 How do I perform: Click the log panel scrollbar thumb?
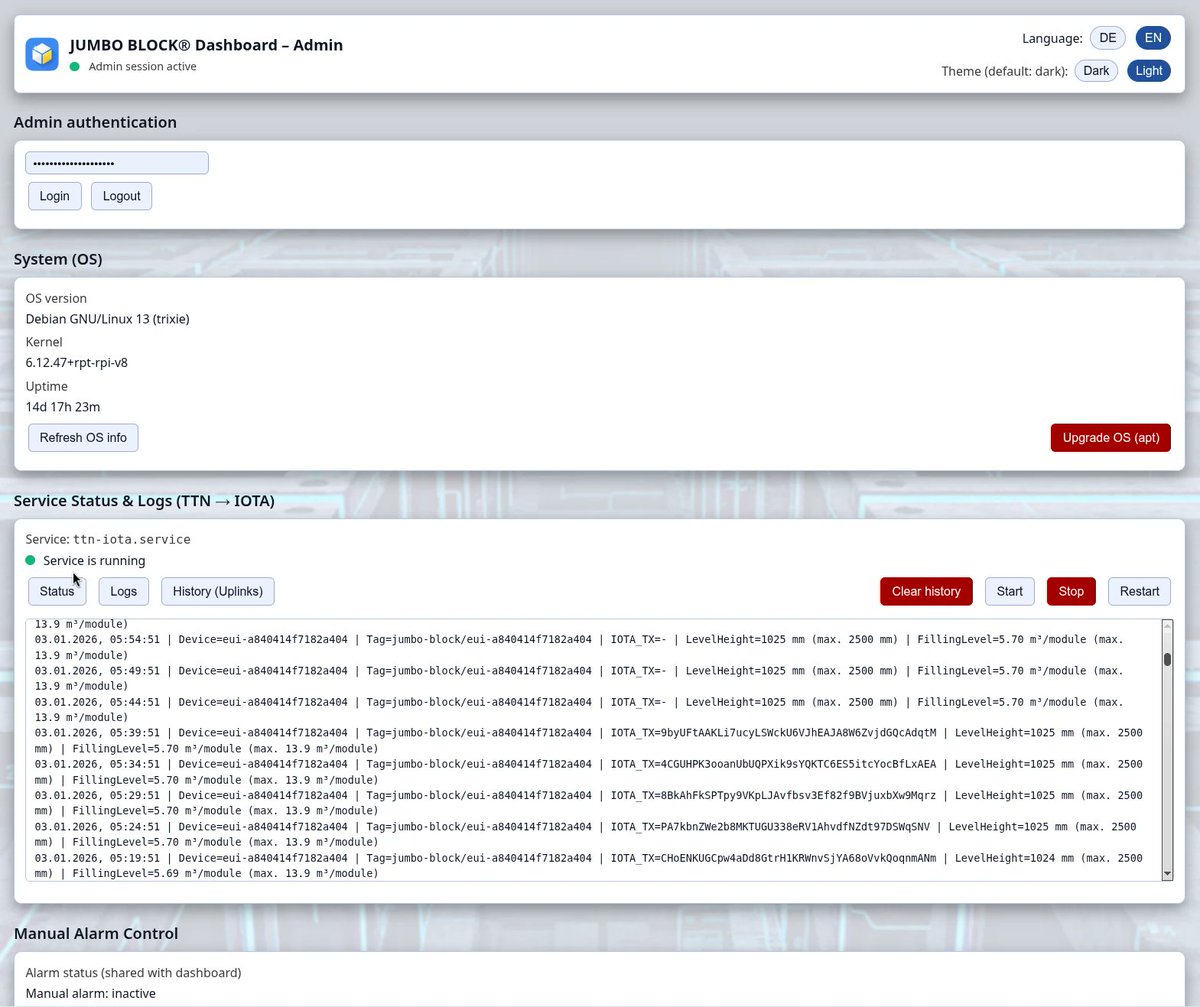point(1167,659)
